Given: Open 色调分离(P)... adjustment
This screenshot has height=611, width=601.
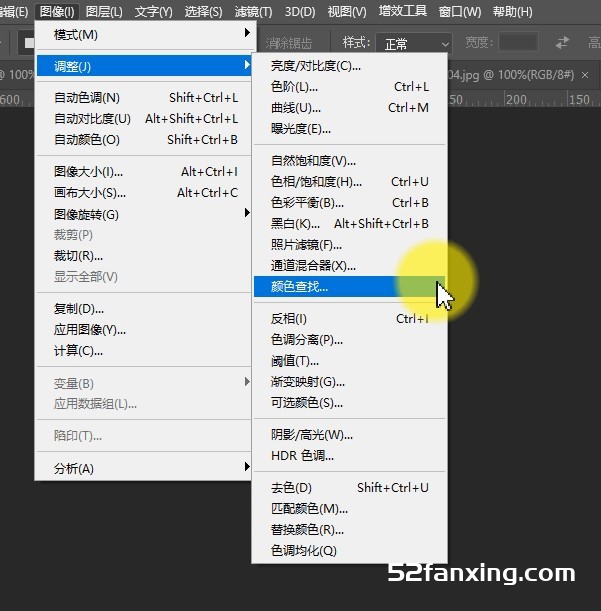Looking at the screenshot, I should pos(349,340).
